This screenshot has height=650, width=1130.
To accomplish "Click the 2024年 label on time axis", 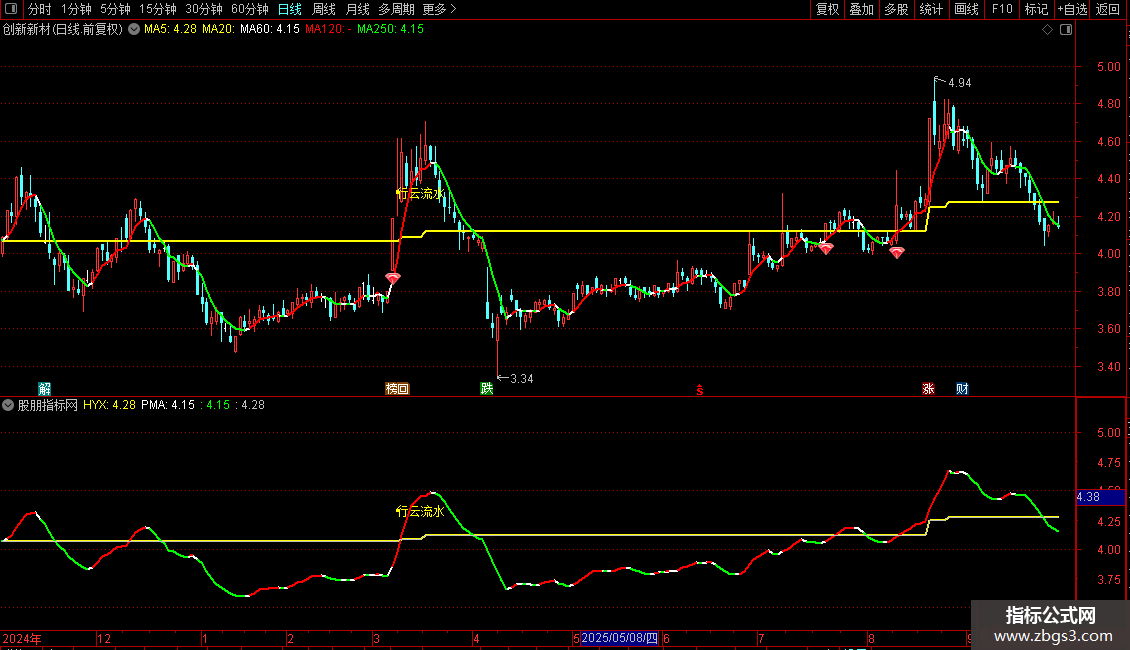I will coord(22,638).
